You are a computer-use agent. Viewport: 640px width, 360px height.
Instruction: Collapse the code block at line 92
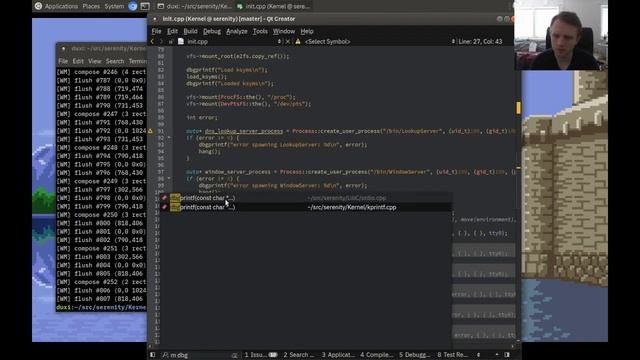click(x=169, y=138)
